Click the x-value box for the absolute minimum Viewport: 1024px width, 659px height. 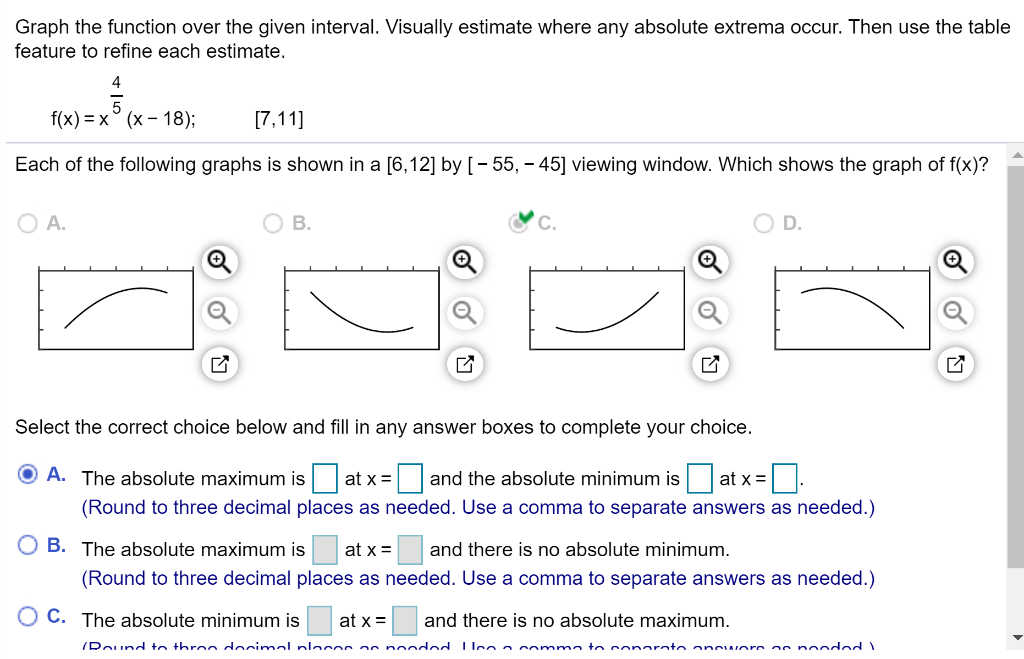pyautogui.click(x=785, y=478)
